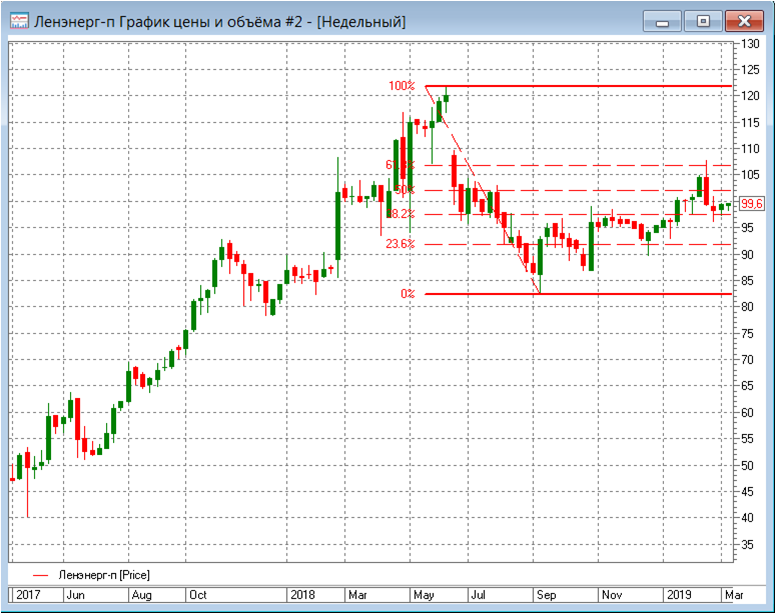Click the 2018 label on the time axis
Screen dimensions: 776x614
click(x=302, y=594)
